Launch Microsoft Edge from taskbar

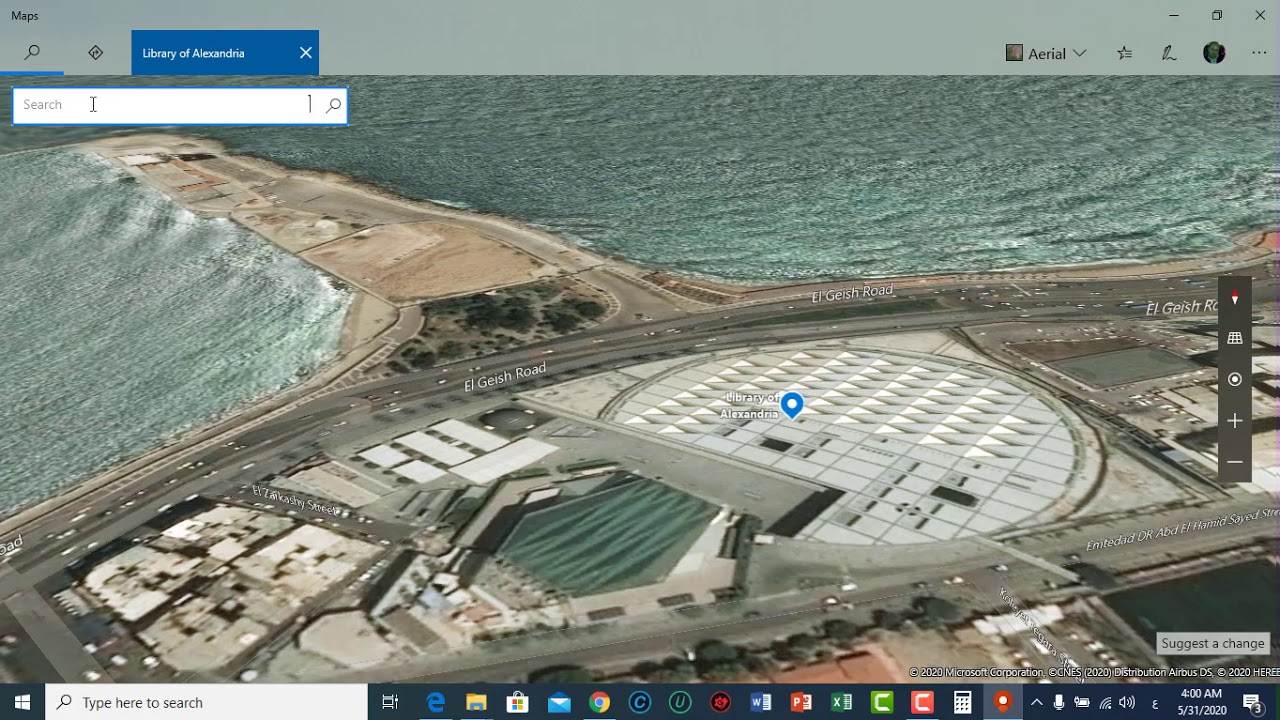click(x=436, y=702)
